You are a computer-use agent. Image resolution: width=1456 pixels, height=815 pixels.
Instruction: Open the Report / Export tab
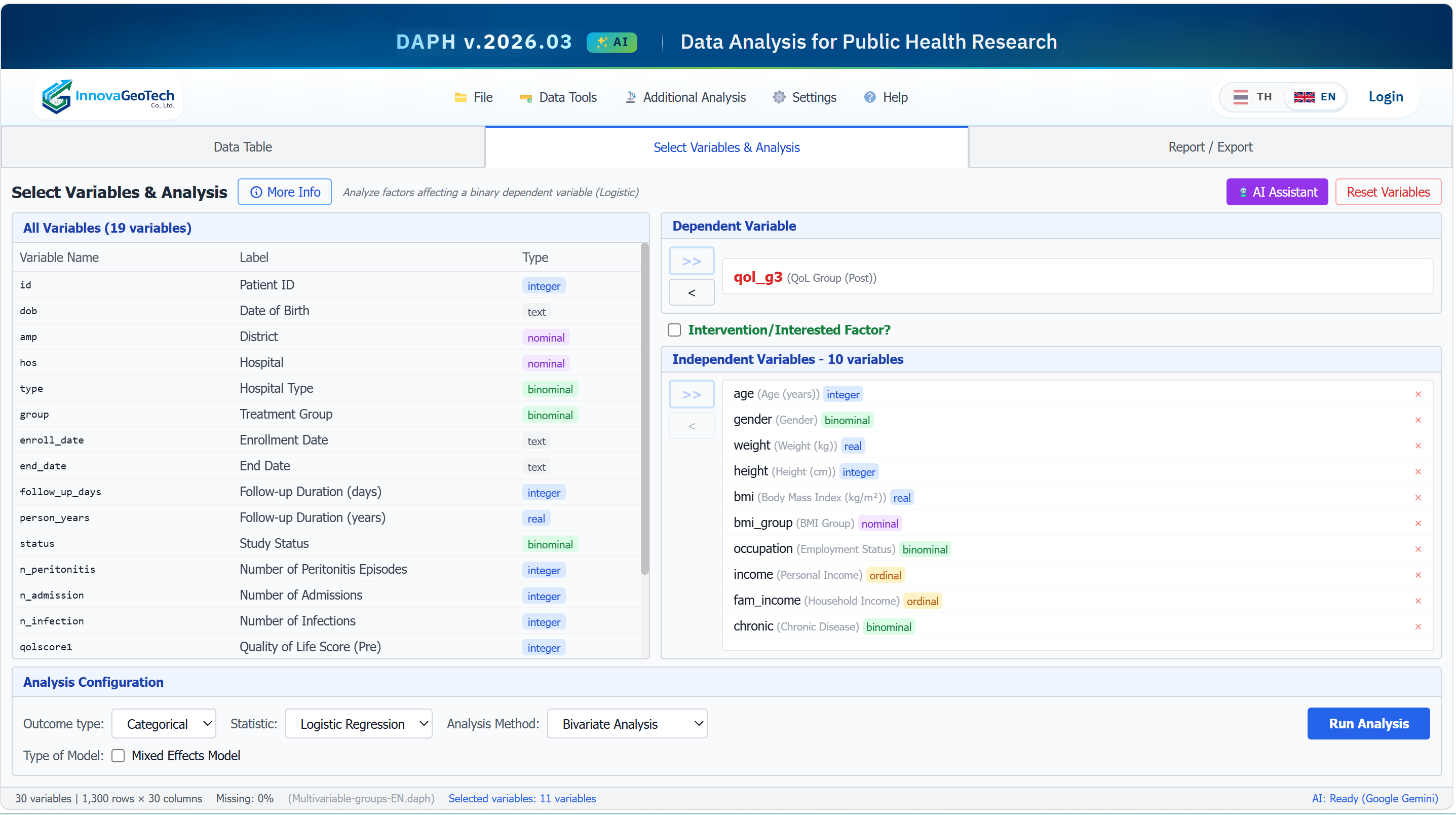tap(1210, 146)
